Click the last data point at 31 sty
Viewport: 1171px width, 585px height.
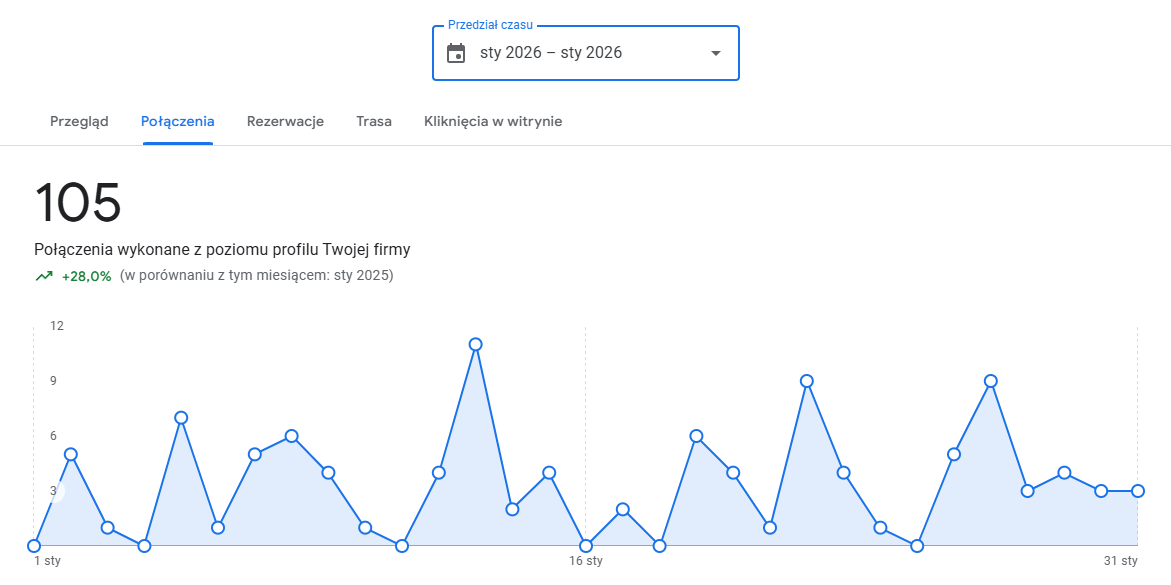click(x=1138, y=491)
